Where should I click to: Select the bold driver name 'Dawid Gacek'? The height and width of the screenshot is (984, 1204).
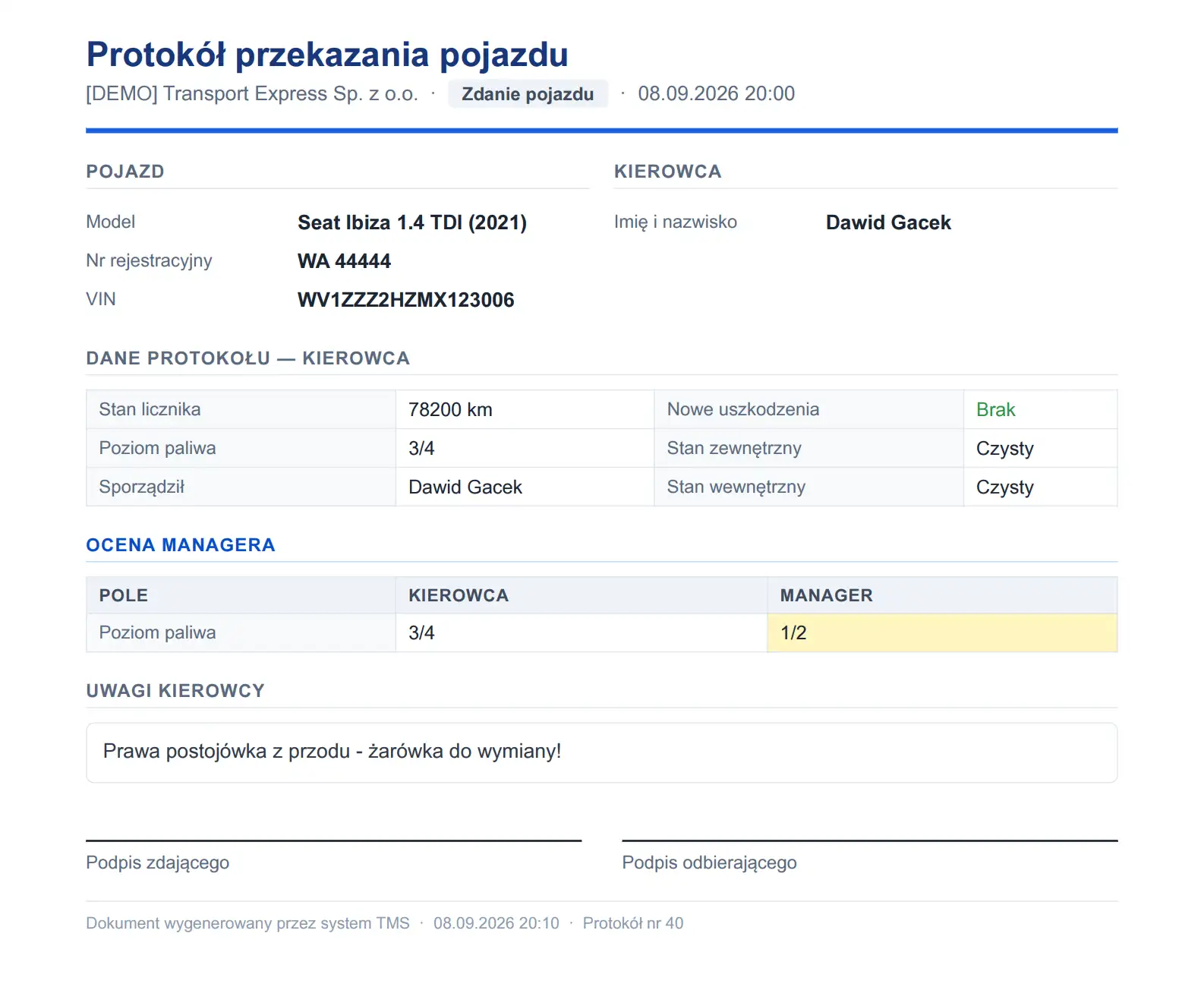coord(888,222)
